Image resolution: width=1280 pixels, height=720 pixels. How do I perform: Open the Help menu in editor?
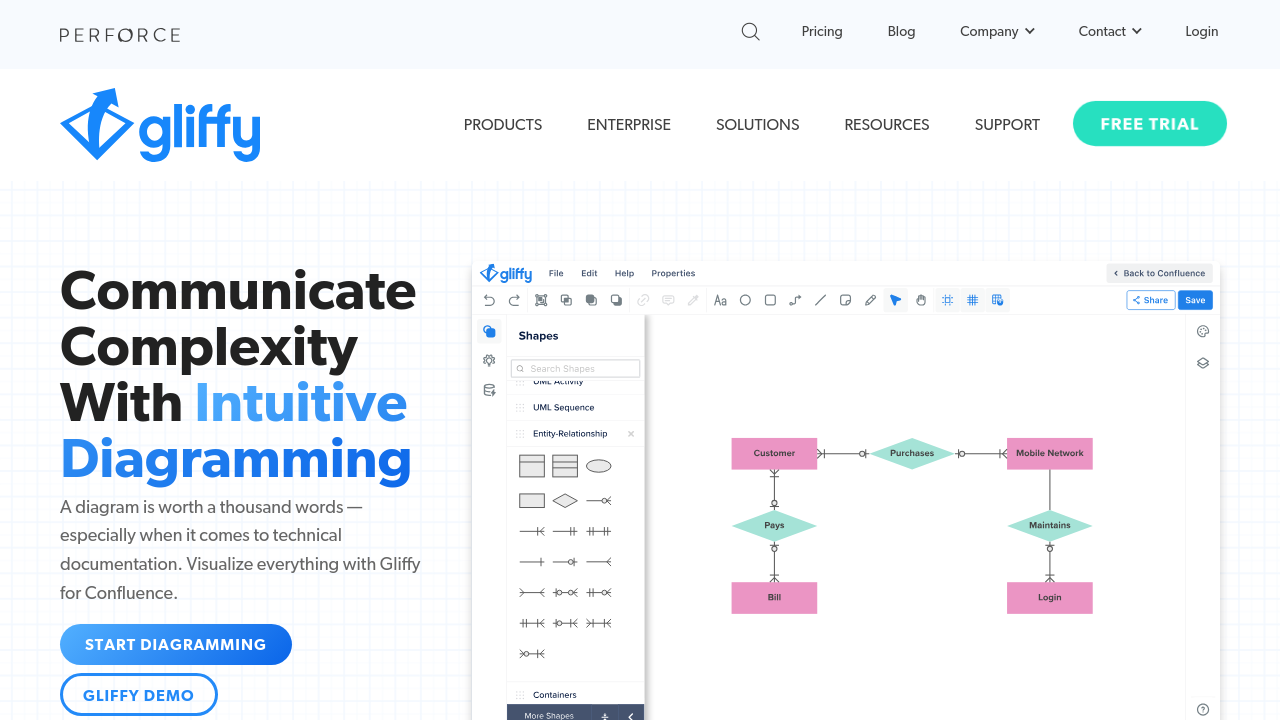click(624, 273)
